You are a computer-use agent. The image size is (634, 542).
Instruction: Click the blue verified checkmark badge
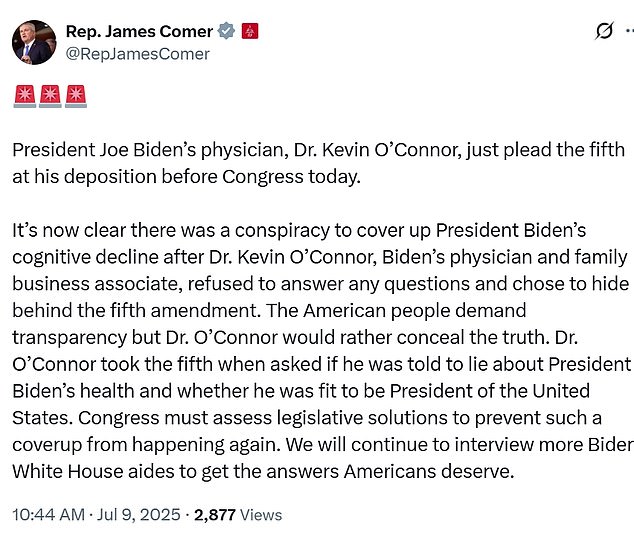(x=226, y=31)
